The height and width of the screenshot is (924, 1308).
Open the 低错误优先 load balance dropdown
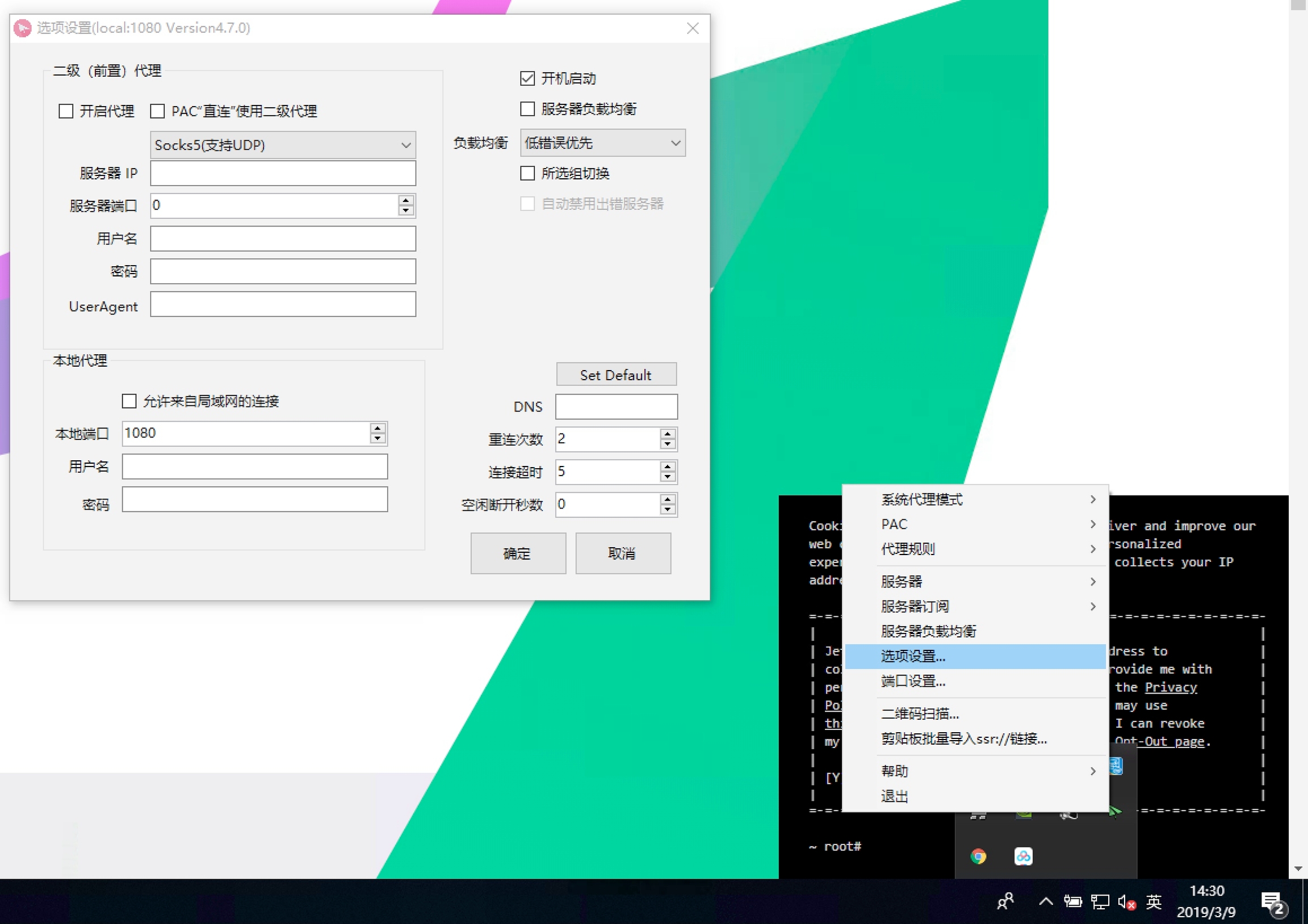click(602, 143)
